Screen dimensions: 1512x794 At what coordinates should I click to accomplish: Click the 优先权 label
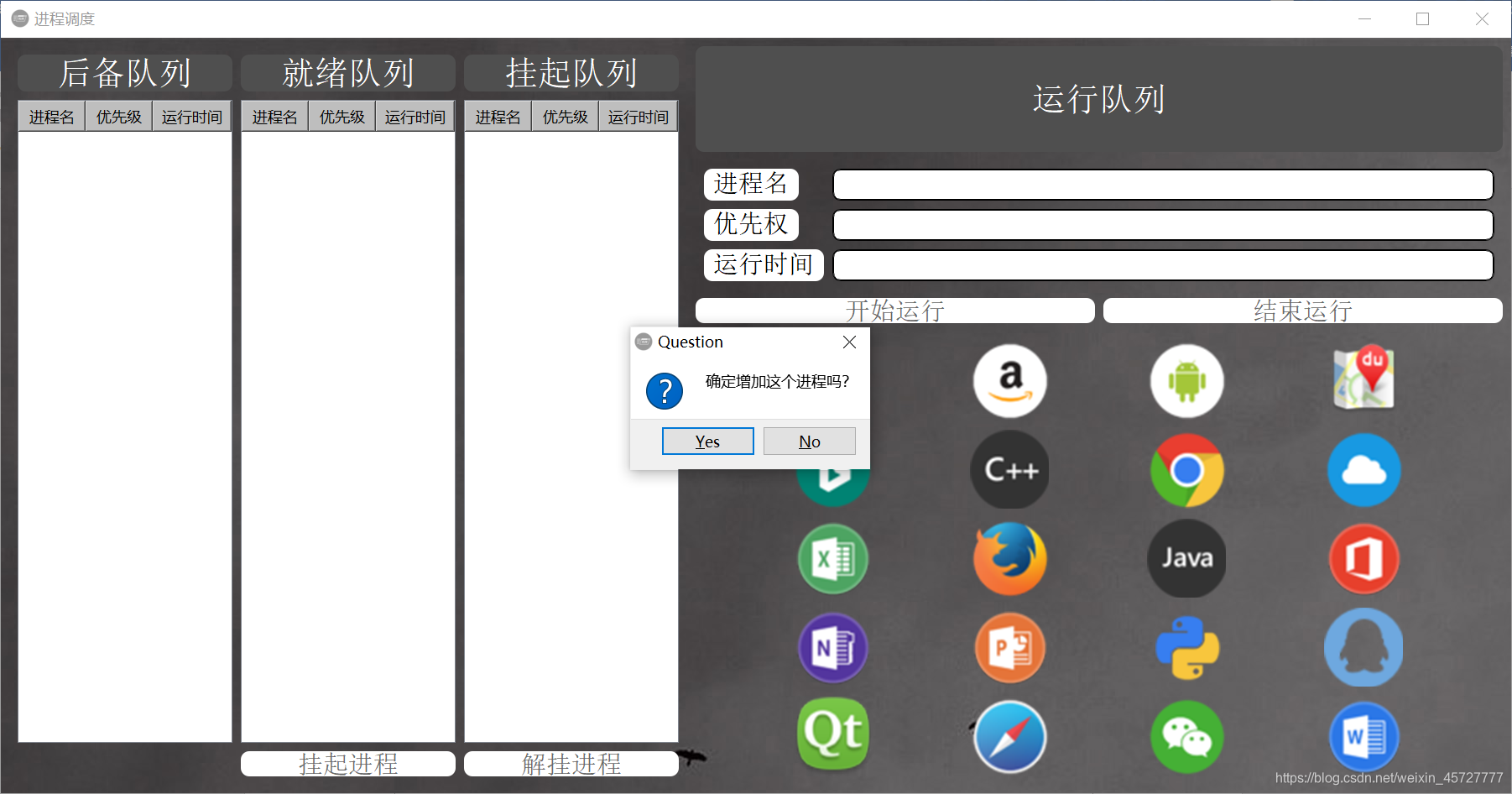pos(751,224)
